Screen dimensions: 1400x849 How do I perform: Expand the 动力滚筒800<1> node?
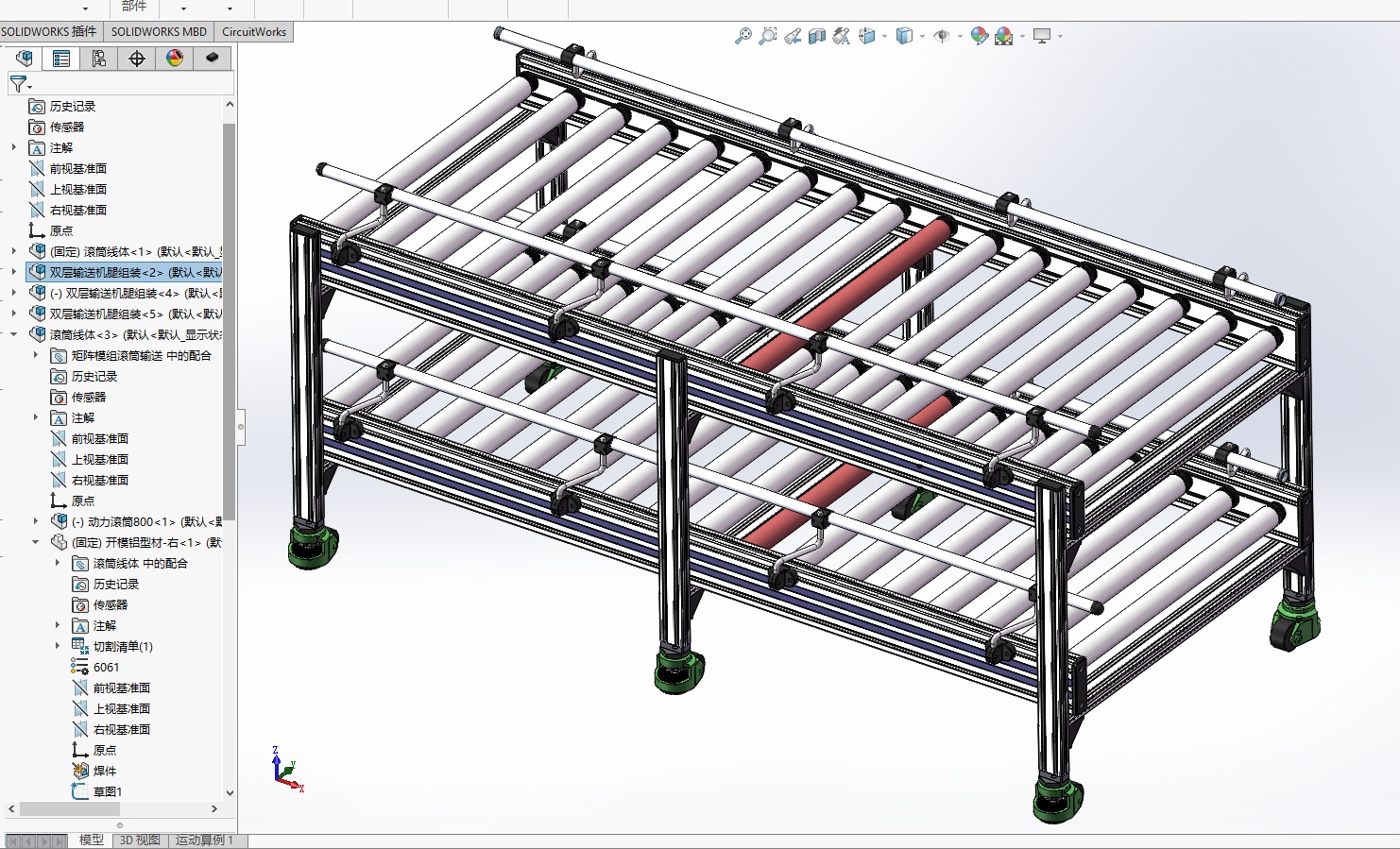tap(36, 521)
